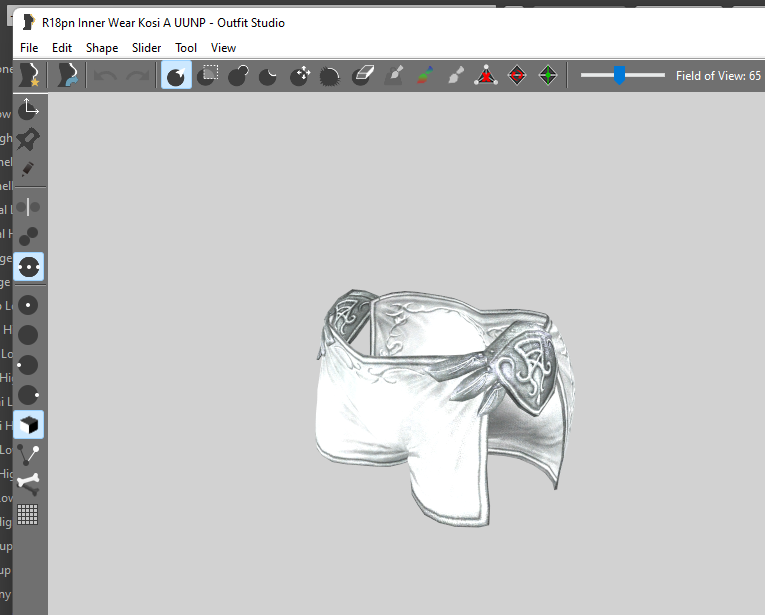
Task: Select the rainbow Color Paint brush
Action: 425,75
